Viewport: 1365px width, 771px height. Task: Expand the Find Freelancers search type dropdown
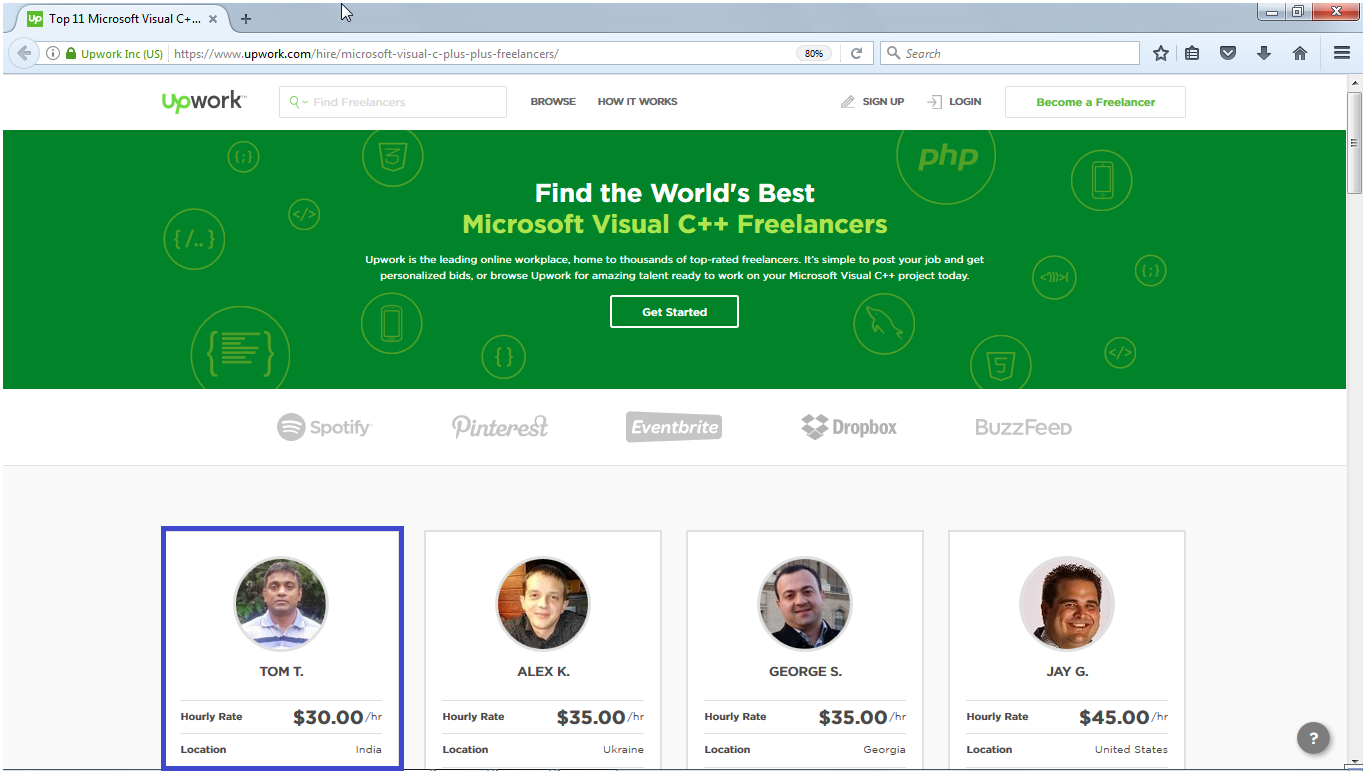click(x=297, y=102)
